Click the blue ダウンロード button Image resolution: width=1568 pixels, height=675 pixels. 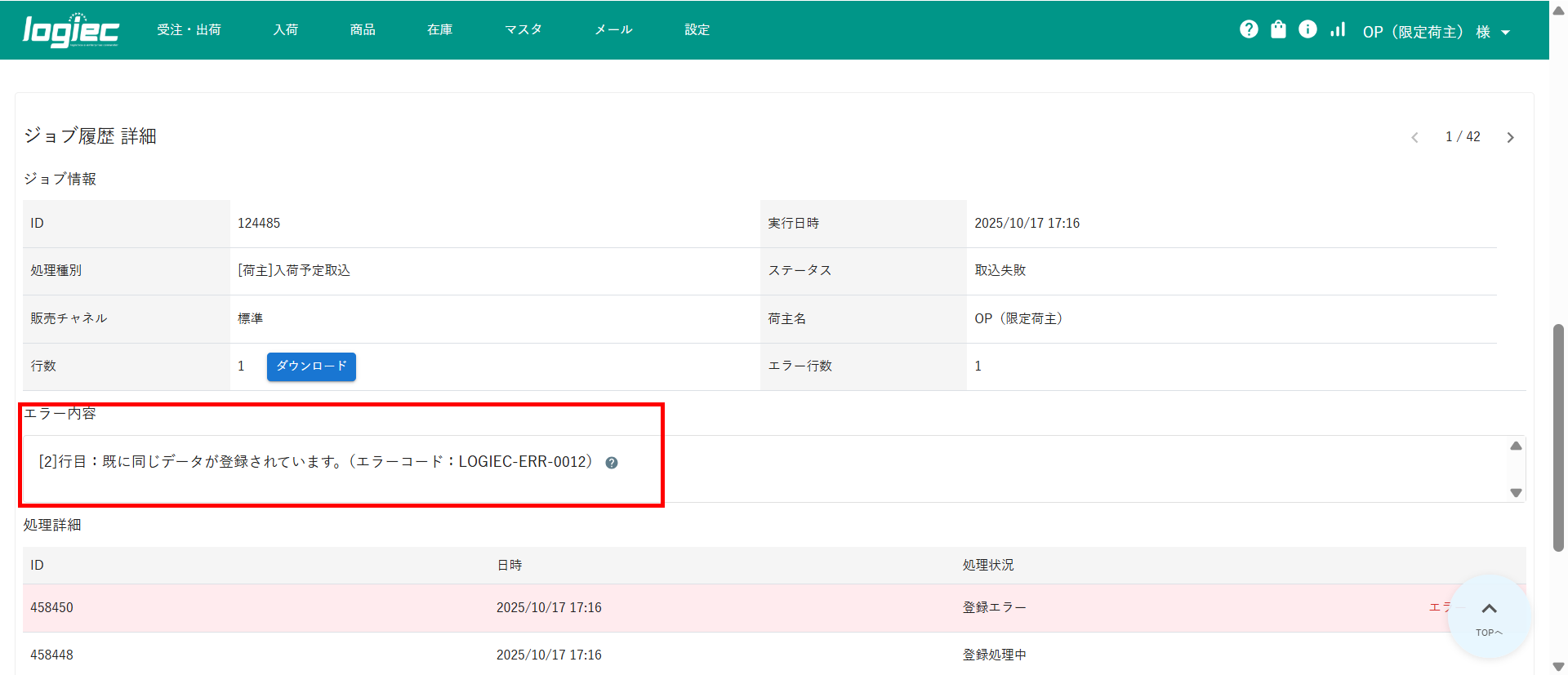pos(311,366)
